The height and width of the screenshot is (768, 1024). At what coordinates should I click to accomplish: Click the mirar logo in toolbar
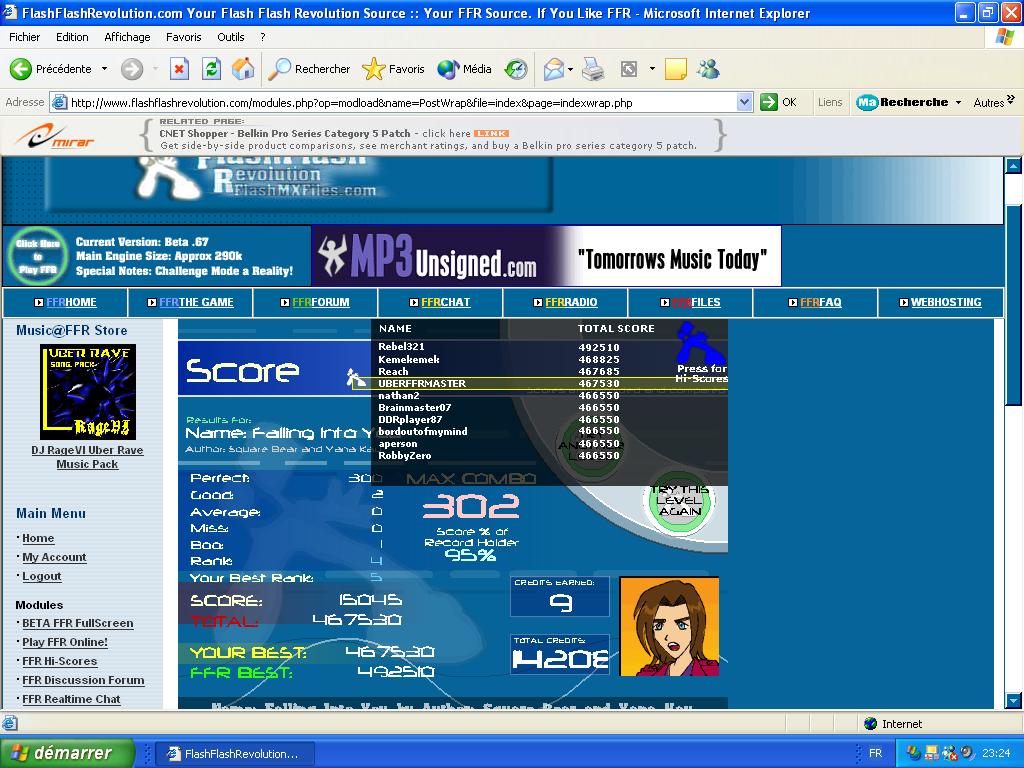(56, 136)
